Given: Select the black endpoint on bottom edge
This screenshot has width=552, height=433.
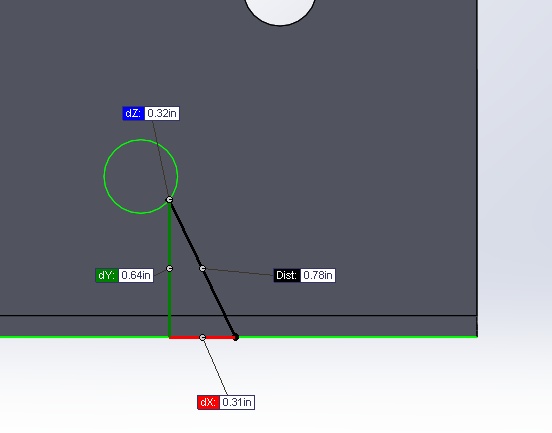Looking at the screenshot, I should (x=236, y=337).
